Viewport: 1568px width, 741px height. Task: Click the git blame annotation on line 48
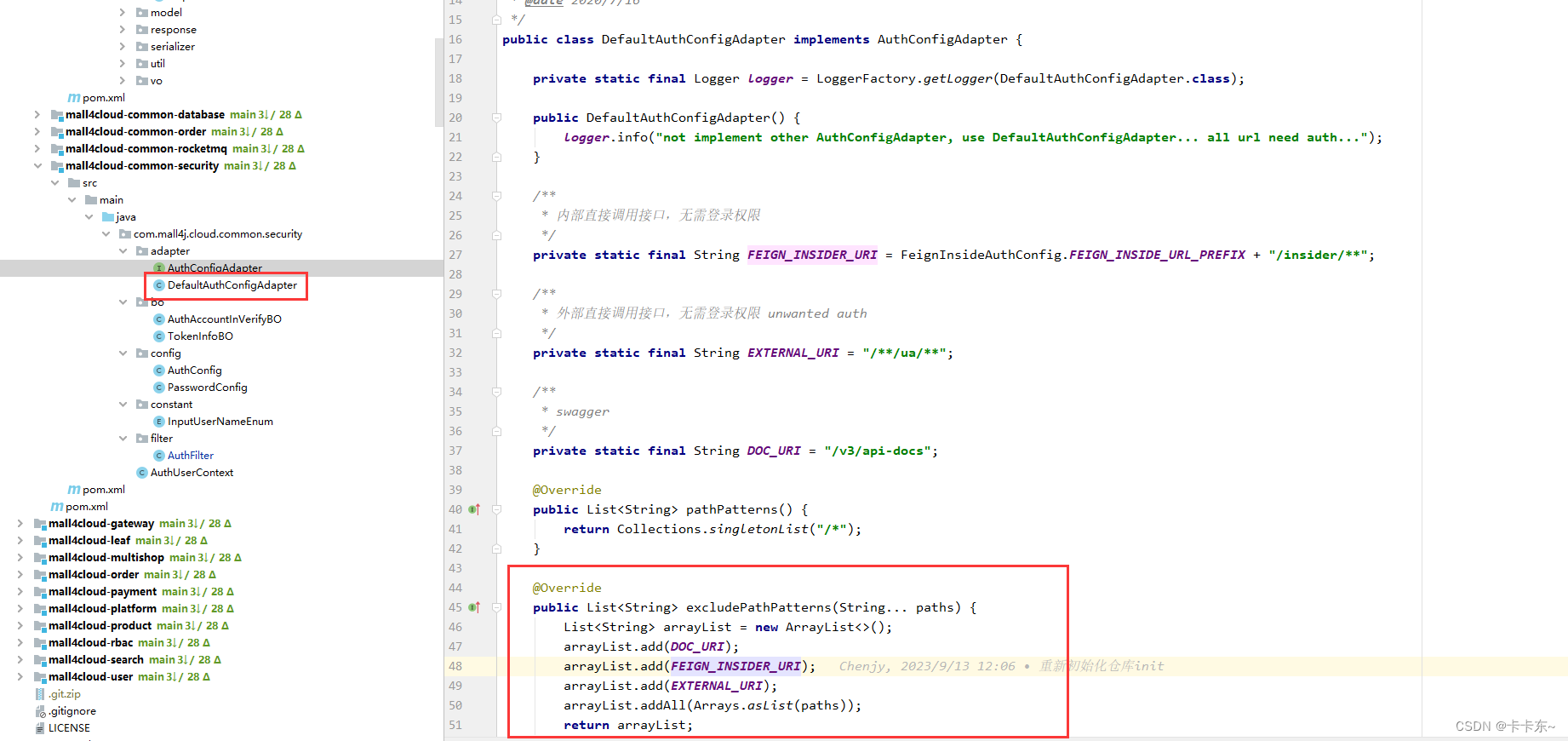(1002, 666)
